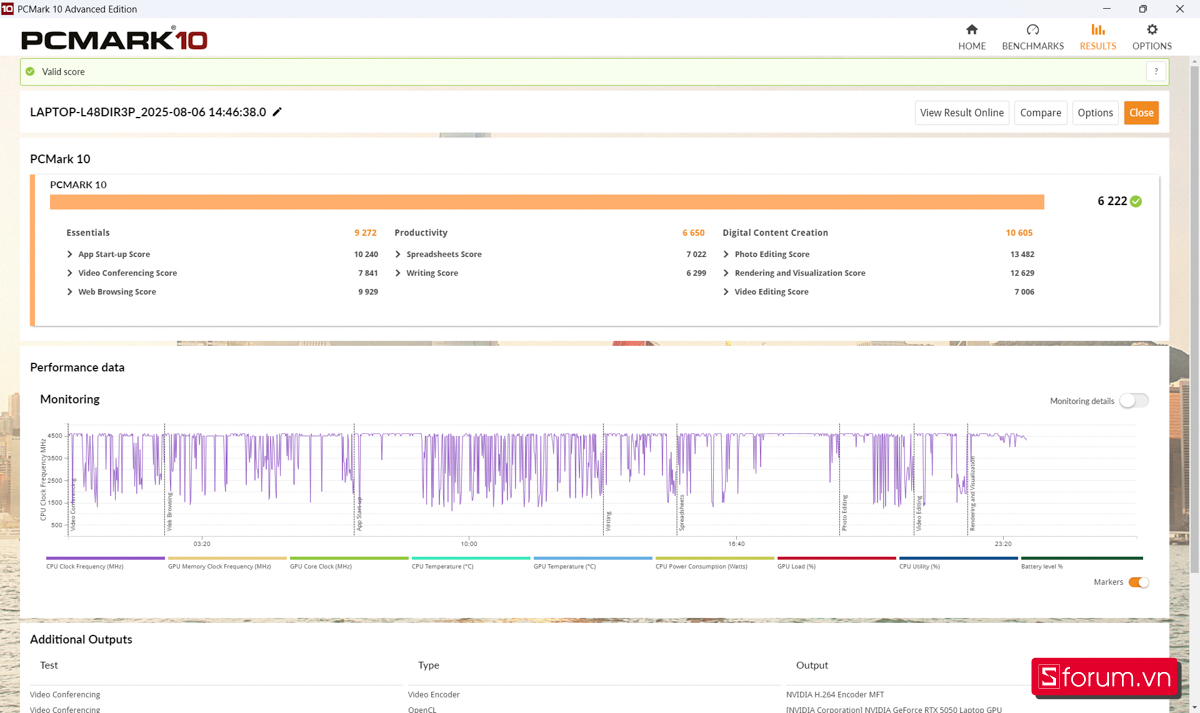Select GPU Core Clock legend item
Viewport: 1200px width, 713px height.
(x=349, y=562)
